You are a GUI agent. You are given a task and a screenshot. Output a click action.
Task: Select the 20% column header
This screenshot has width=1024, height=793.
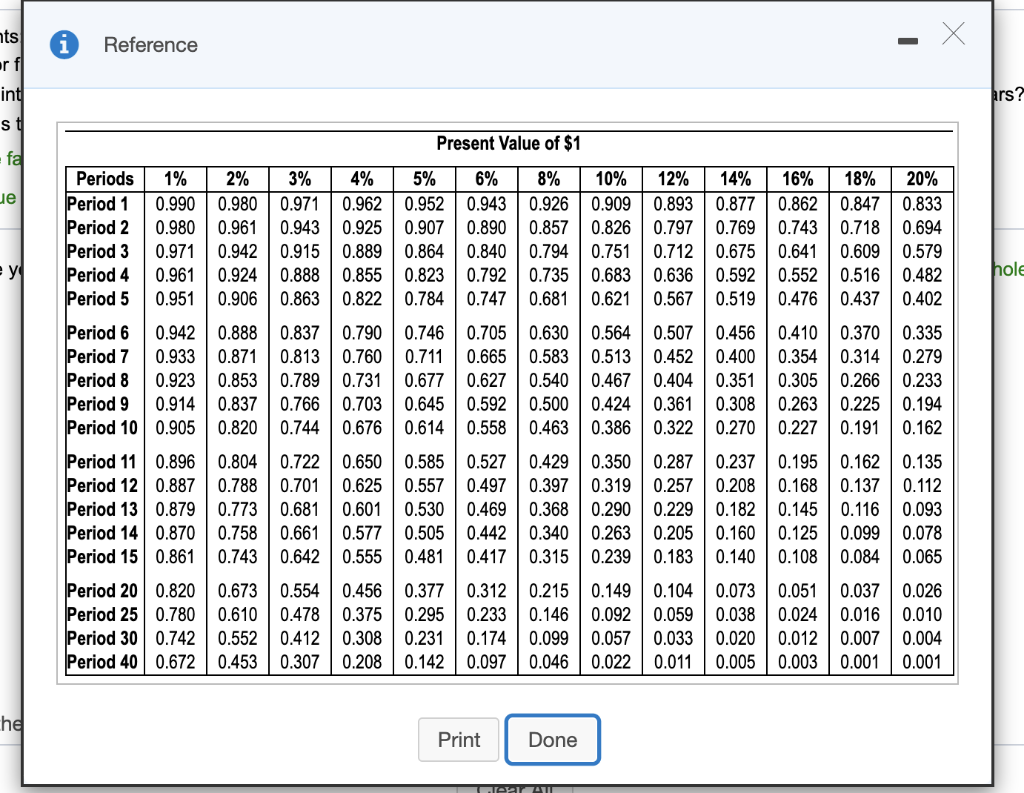click(x=922, y=178)
